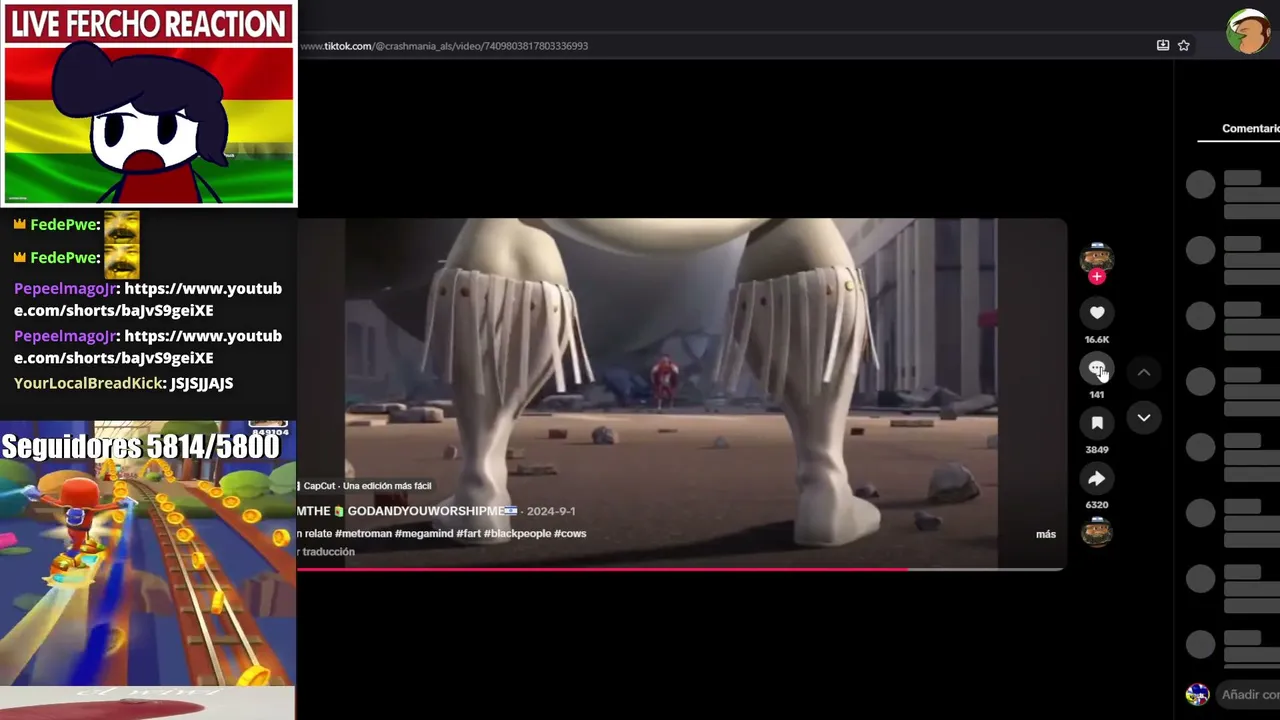
Task: Click the translation link under the caption
Action: (x=326, y=552)
